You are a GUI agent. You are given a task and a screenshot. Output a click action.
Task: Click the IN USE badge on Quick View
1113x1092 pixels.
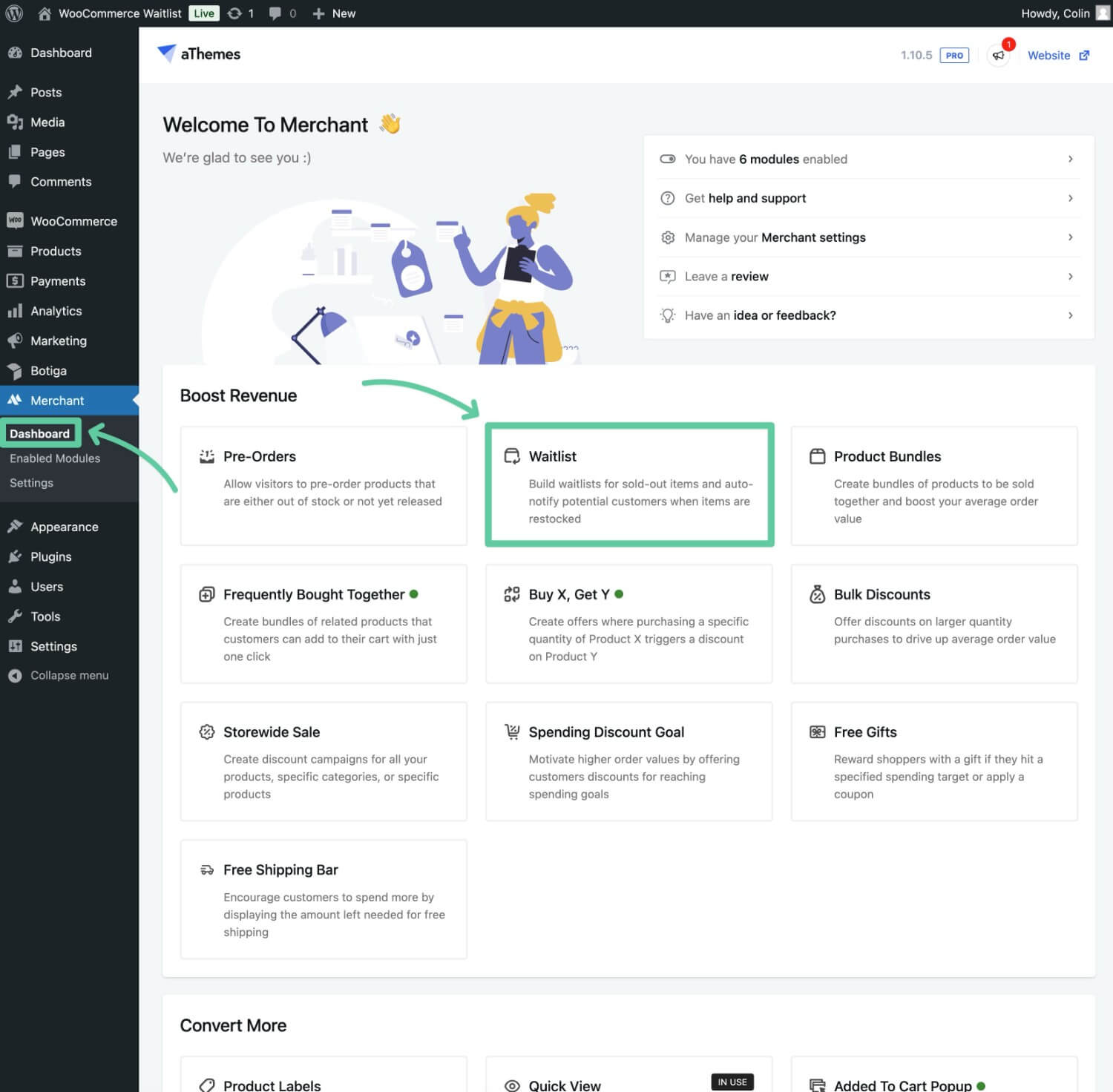click(732, 1082)
